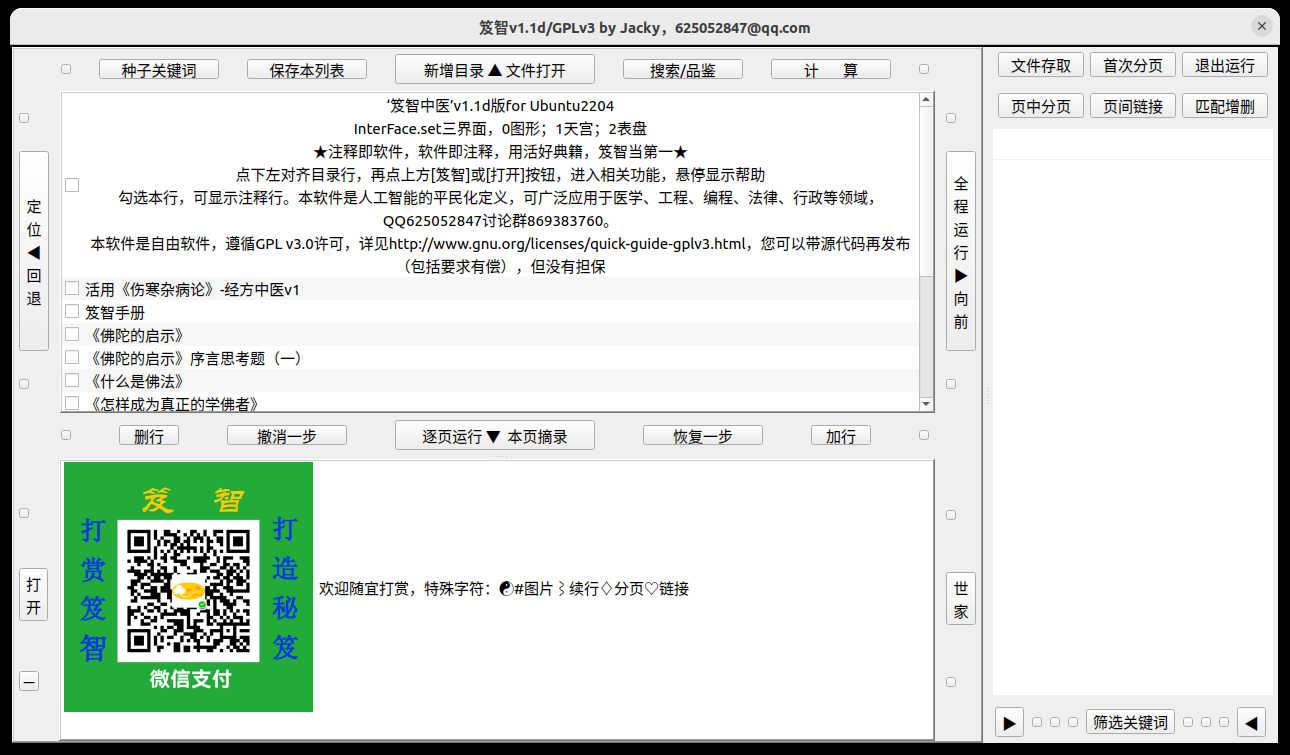Click the list scrollbar down arrow
Screen dimensions: 1290x755
click(x=926, y=403)
